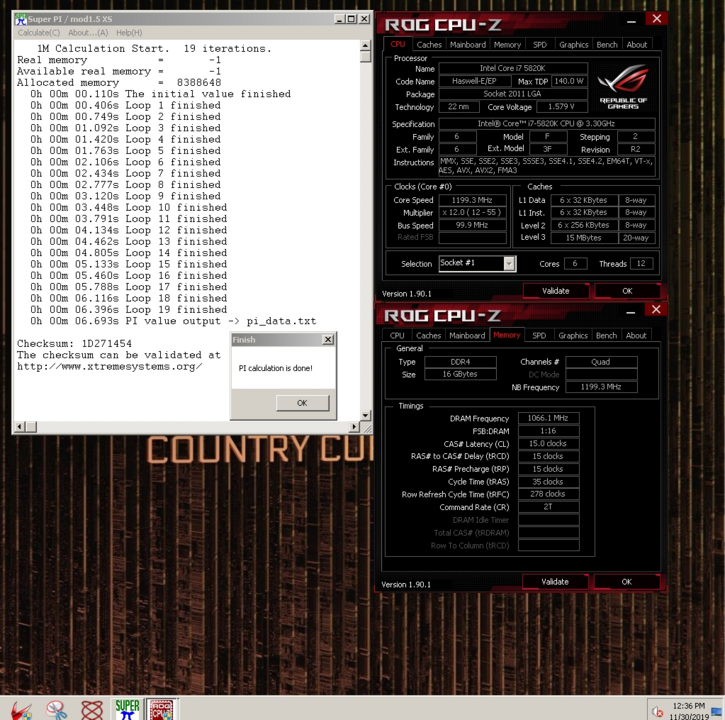The image size is (725, 720).
Task: Open the About...(A) menu in Super PI
Action: [88, 33]
